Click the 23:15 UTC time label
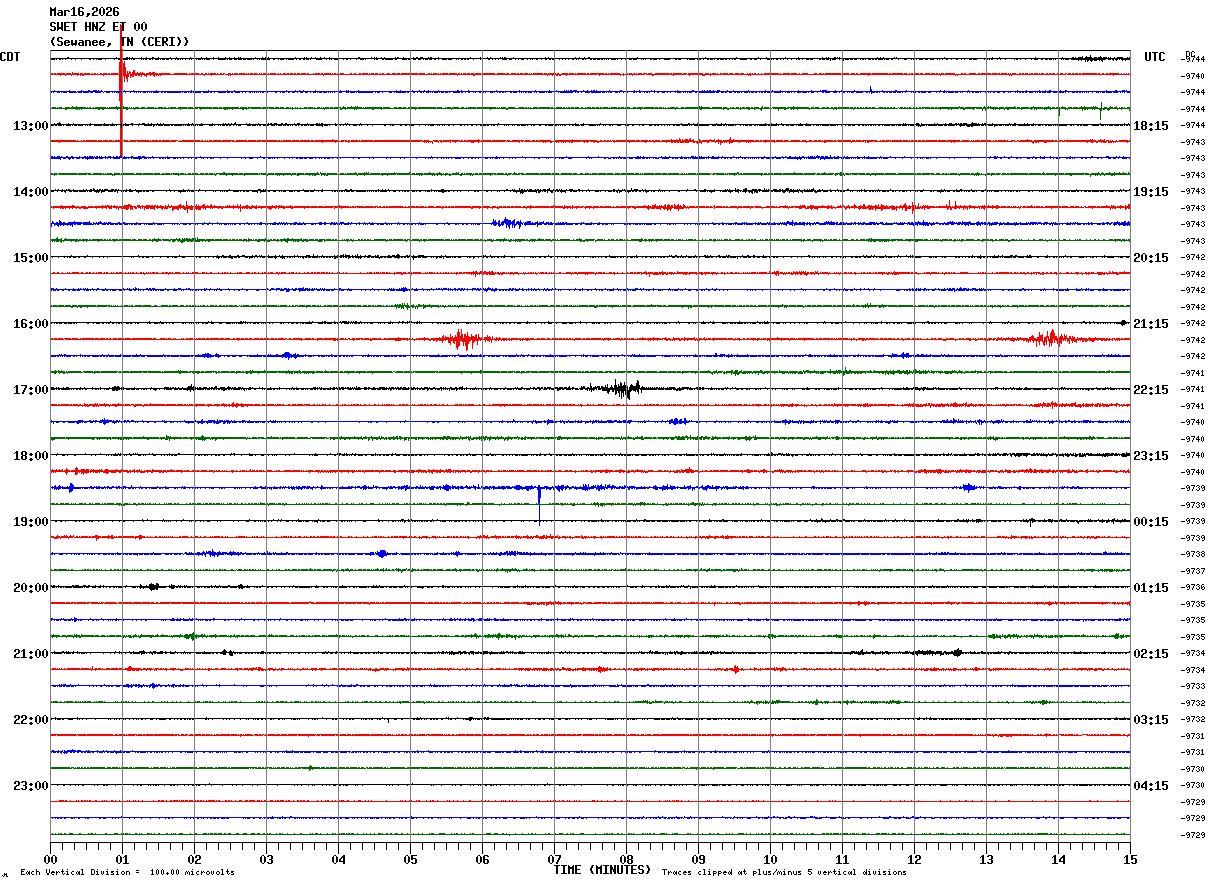Image resolution: width=1210 pixels, height=886 pixels. [1151, 456]
